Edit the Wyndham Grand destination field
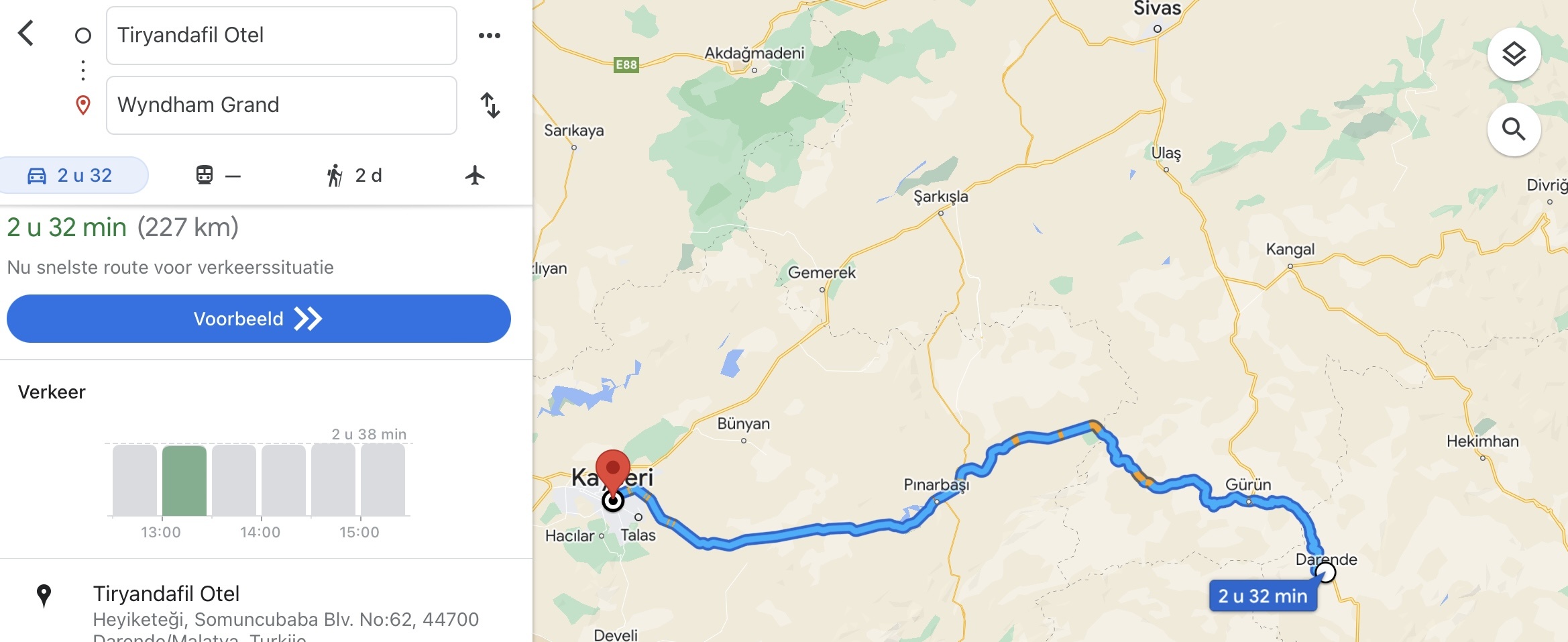The image size is (1568, 642). point(282,105)
